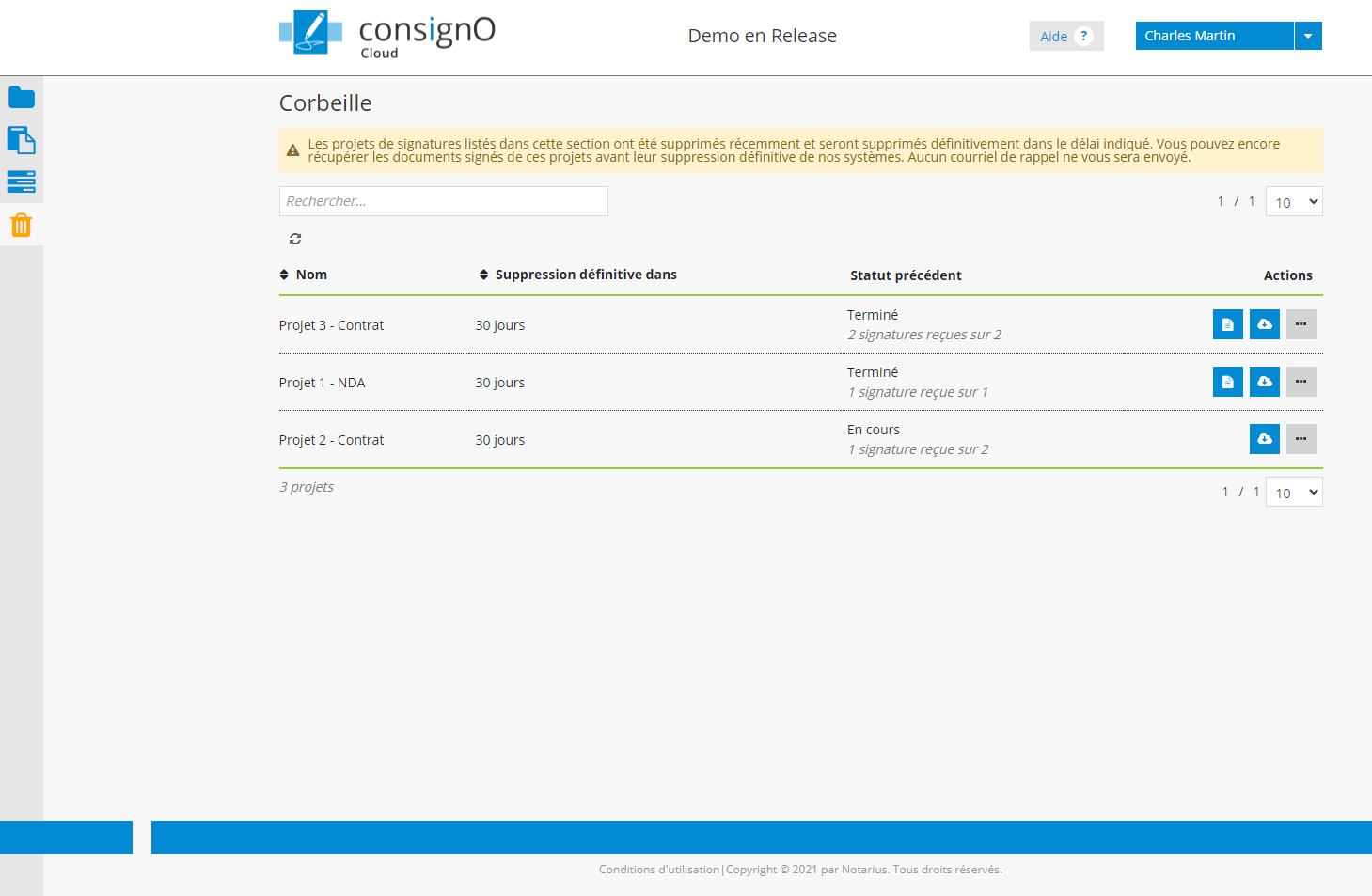Download Projet 3 - Contrat via the cloud icon
Image resolution: width=1372 pixels, height=896 pixels.
coord(1264,324)
